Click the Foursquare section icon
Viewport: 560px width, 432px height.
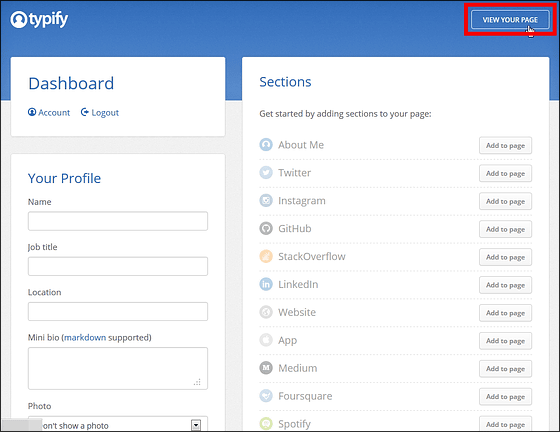point(266,396)
